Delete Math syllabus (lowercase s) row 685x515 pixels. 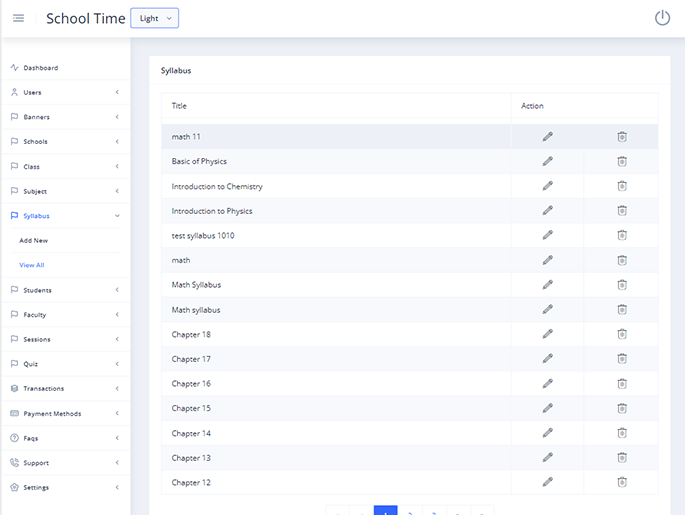coord(622,310)
